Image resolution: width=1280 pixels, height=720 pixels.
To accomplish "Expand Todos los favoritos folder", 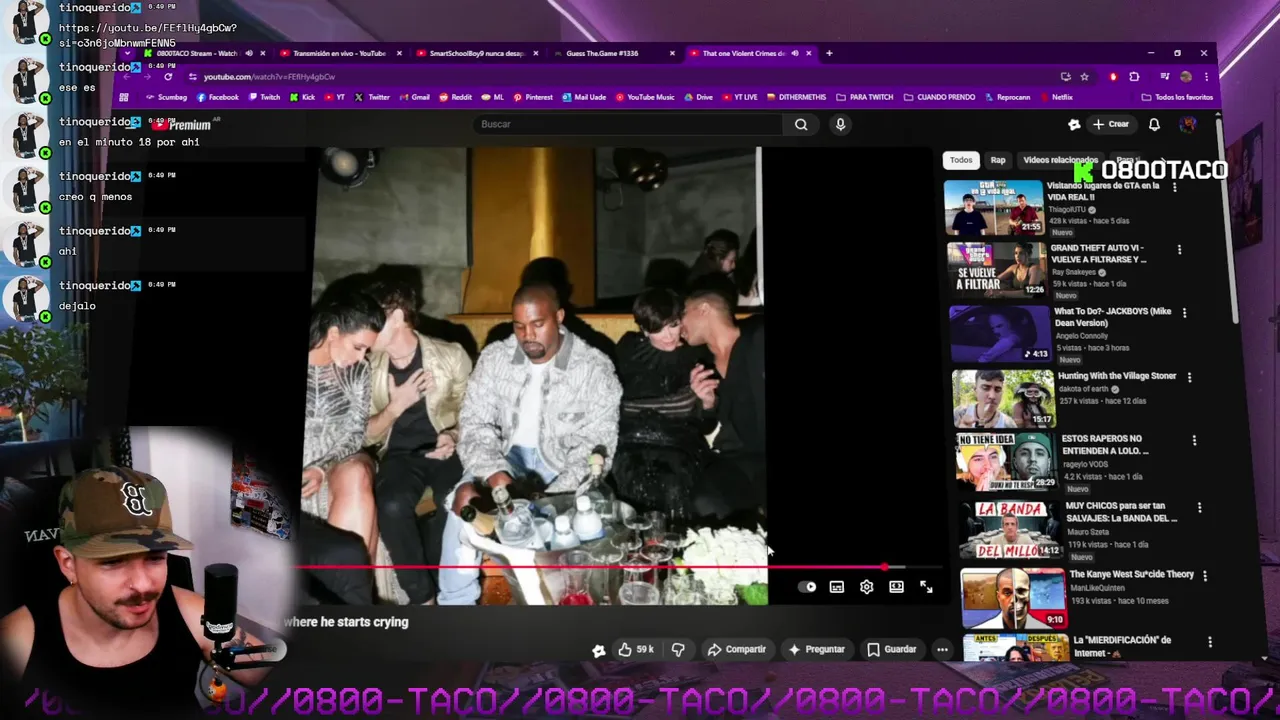I will (1177, 97).
